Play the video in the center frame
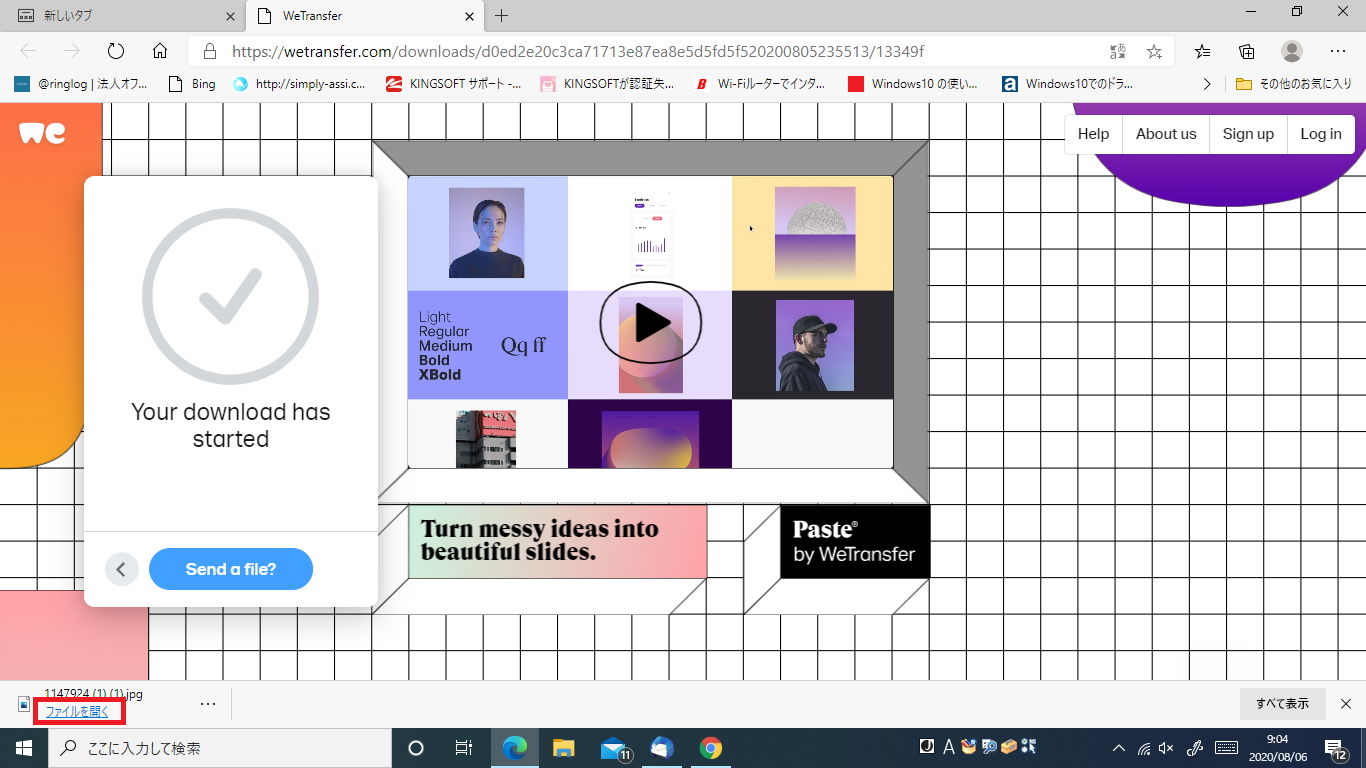The height and width of the screenshot is (768, 1366). point(650,323)
